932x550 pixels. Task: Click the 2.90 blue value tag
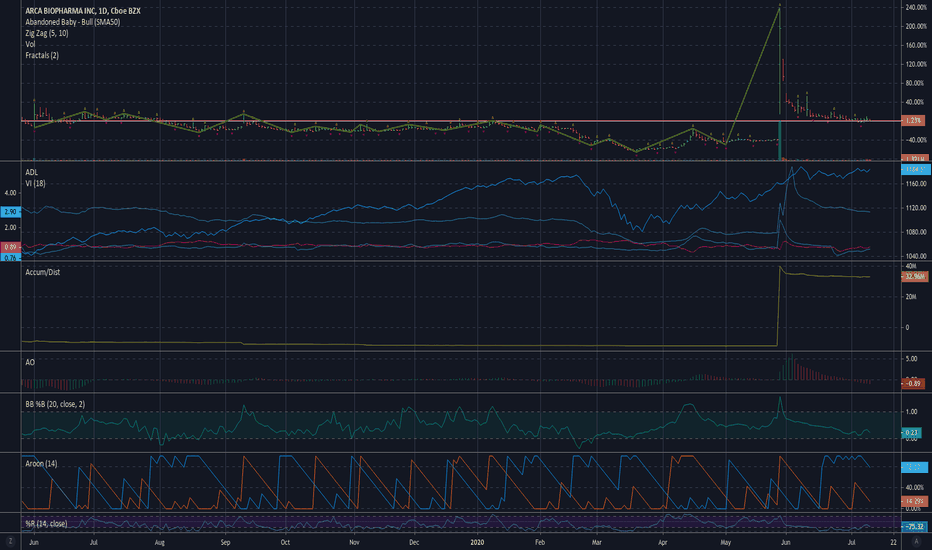pos(11,212)
